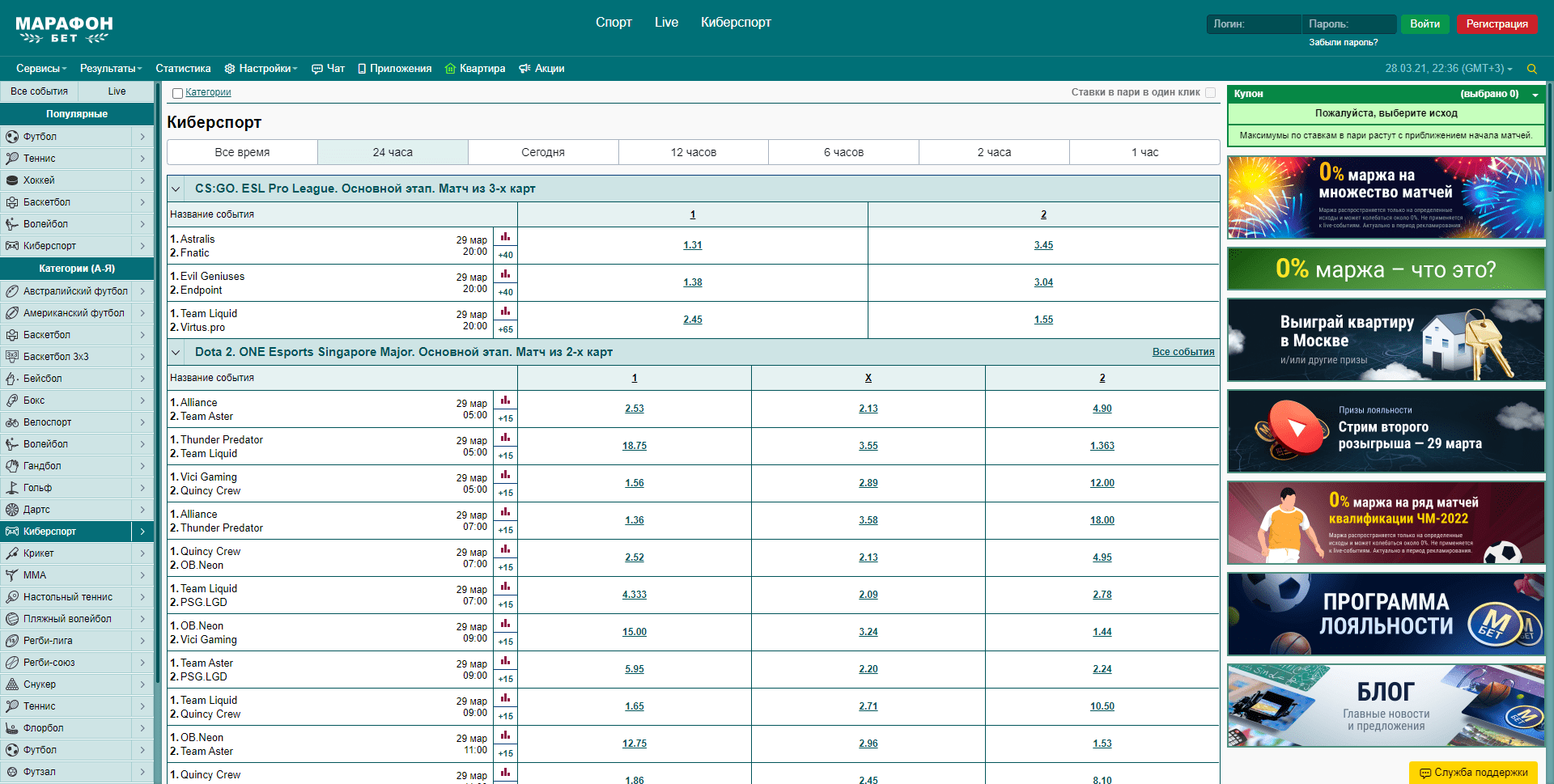Viewport: 1554px width, 784px height.
Task: Open Спорт in top navigation
Action: point(614,23)
